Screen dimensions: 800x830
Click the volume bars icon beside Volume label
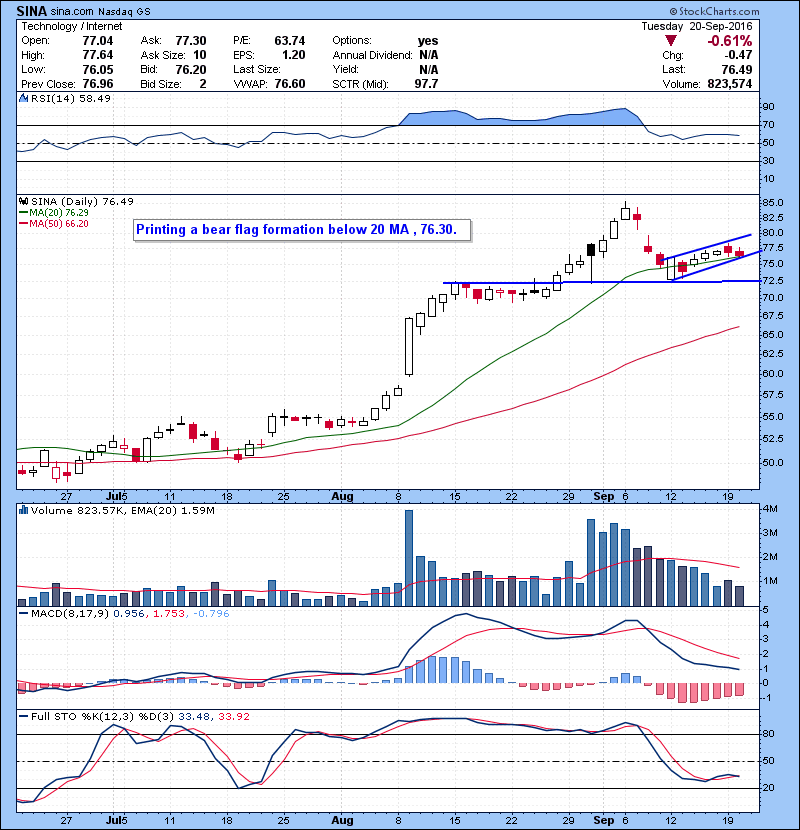[x=23, y=510]
